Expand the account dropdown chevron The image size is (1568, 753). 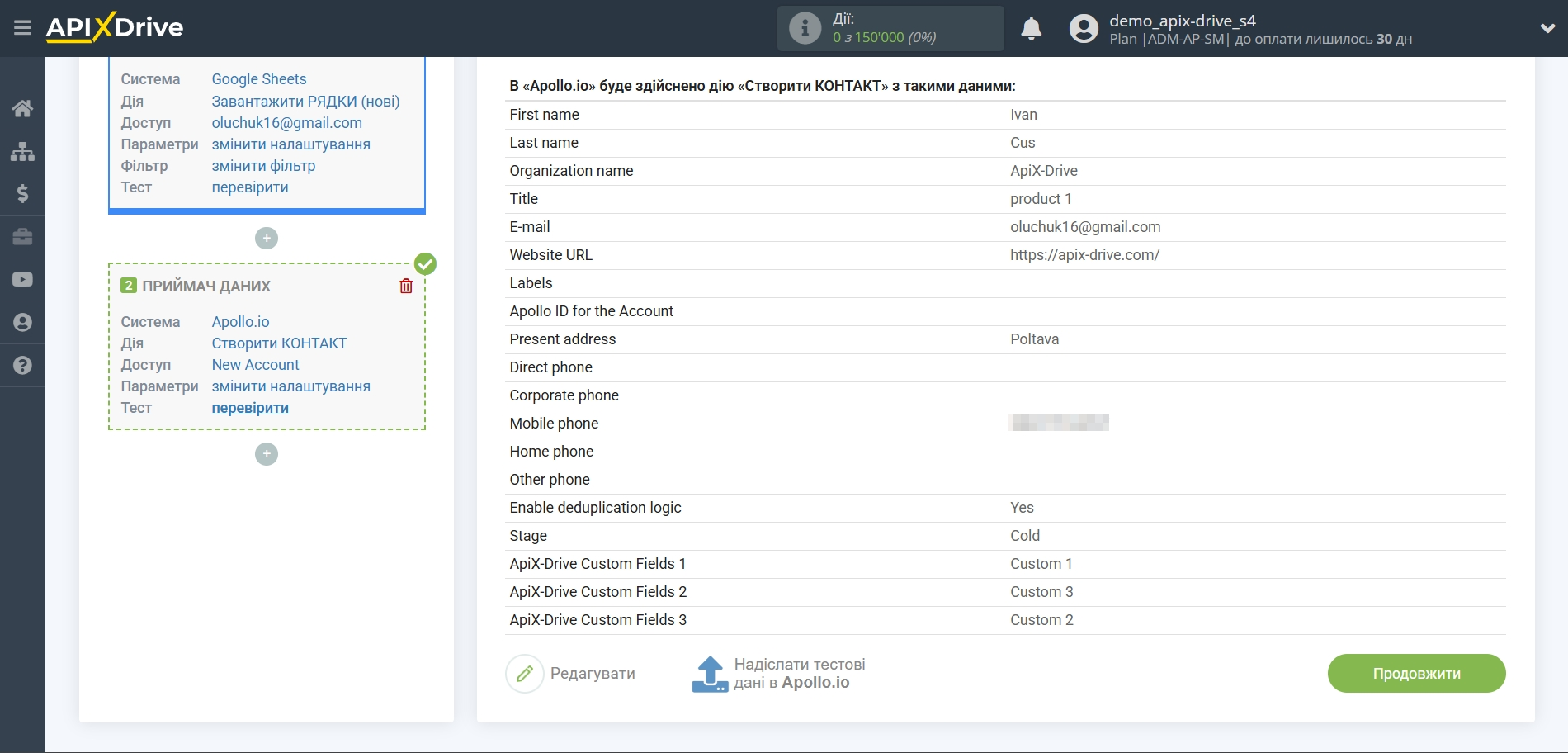click(1547, 29)
